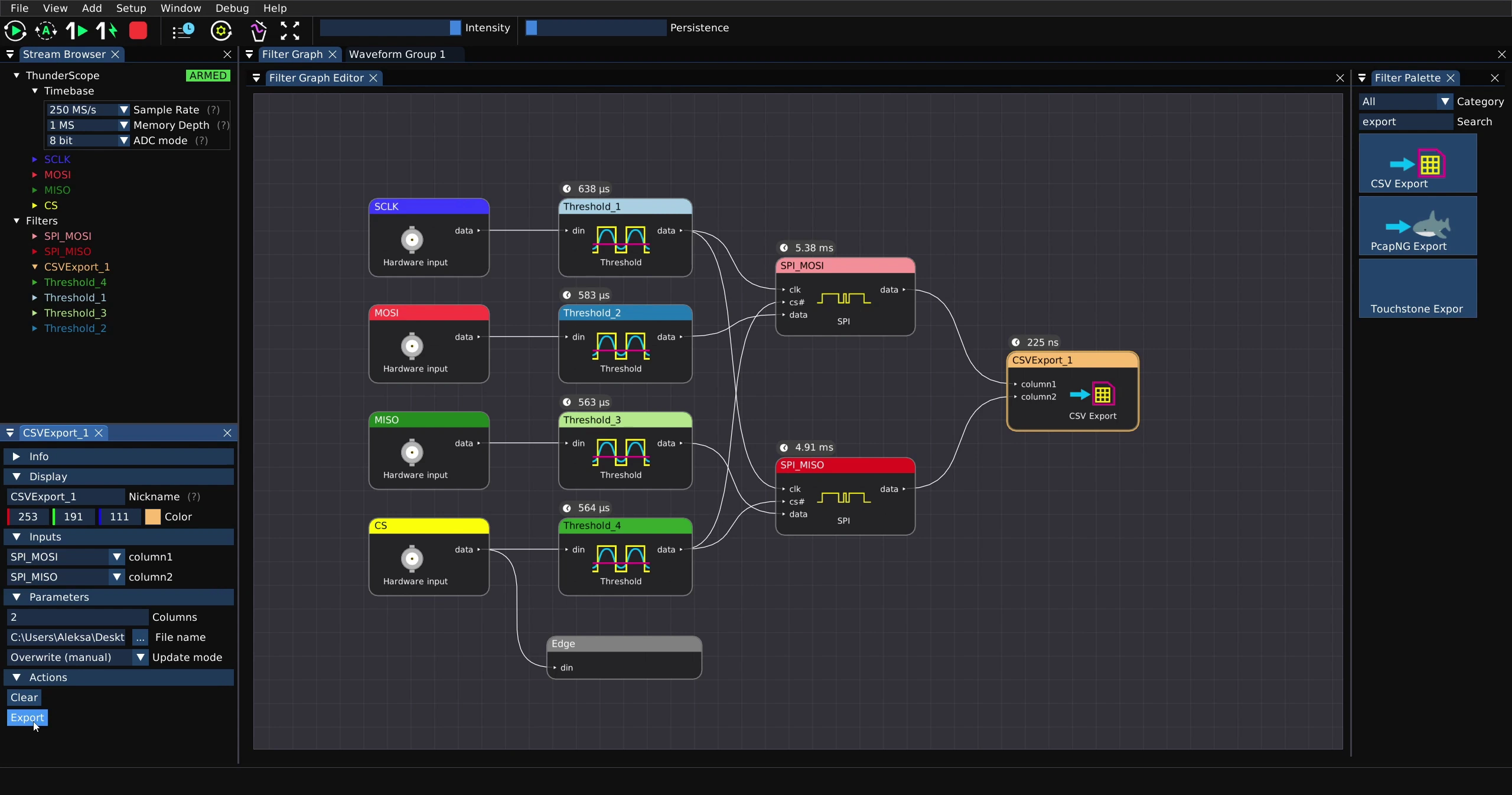Screen dimensions: 1512x795
Task: Force single trigger with lightning icon
Action: tap(107, 31)
